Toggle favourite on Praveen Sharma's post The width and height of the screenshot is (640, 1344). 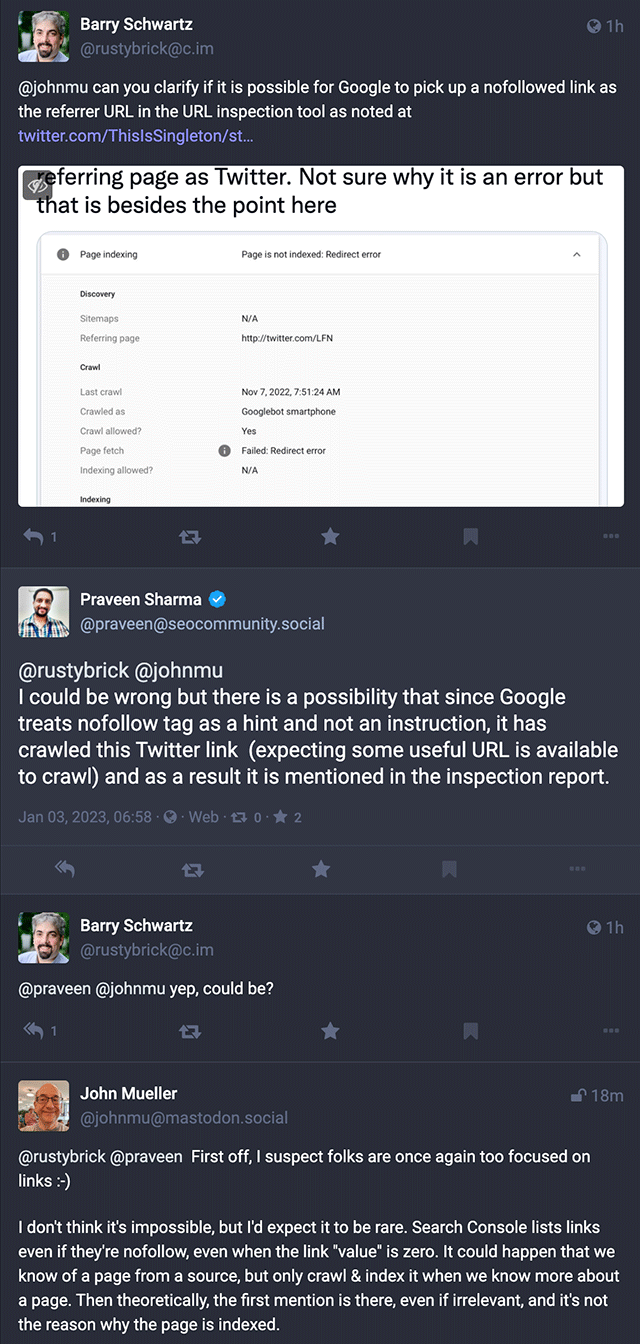pyautogui.click(x=321, y=869)
